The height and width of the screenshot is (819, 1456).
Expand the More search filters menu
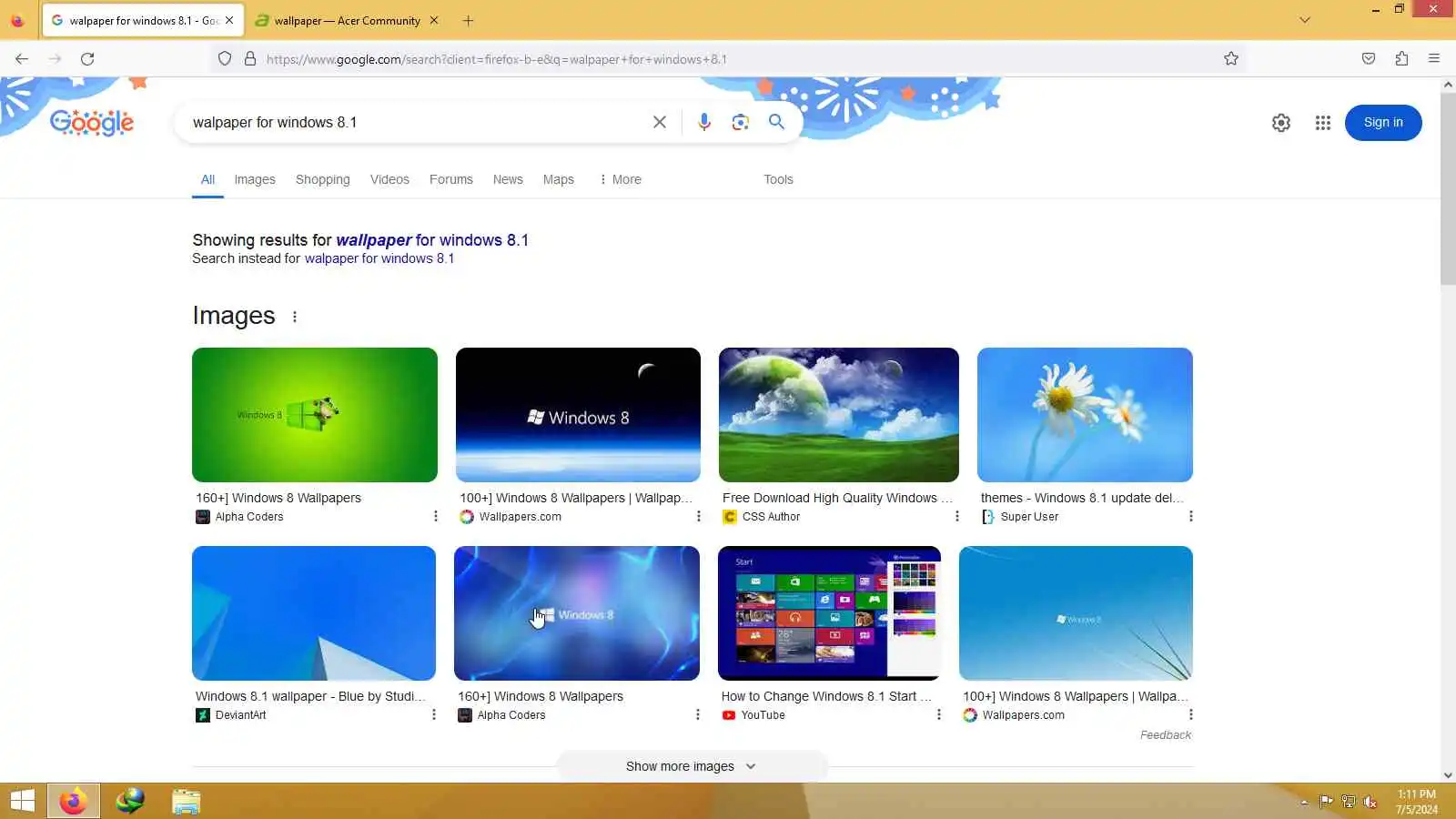coord(620,179)
